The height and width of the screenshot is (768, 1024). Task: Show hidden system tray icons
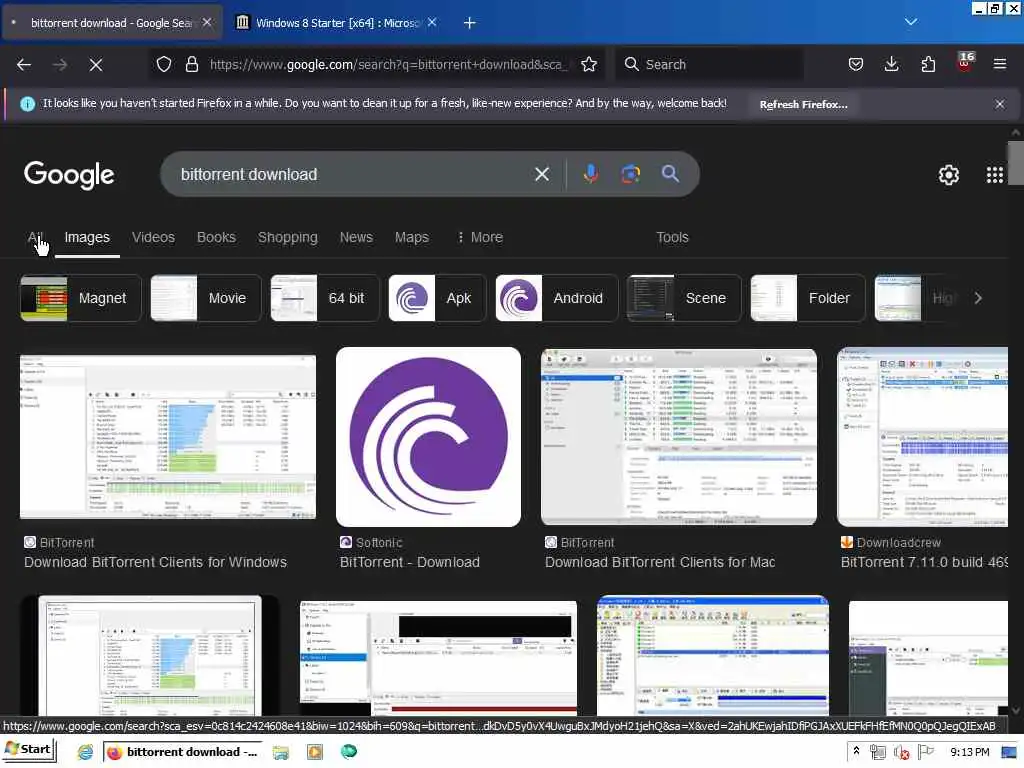(x=856, y=752)
